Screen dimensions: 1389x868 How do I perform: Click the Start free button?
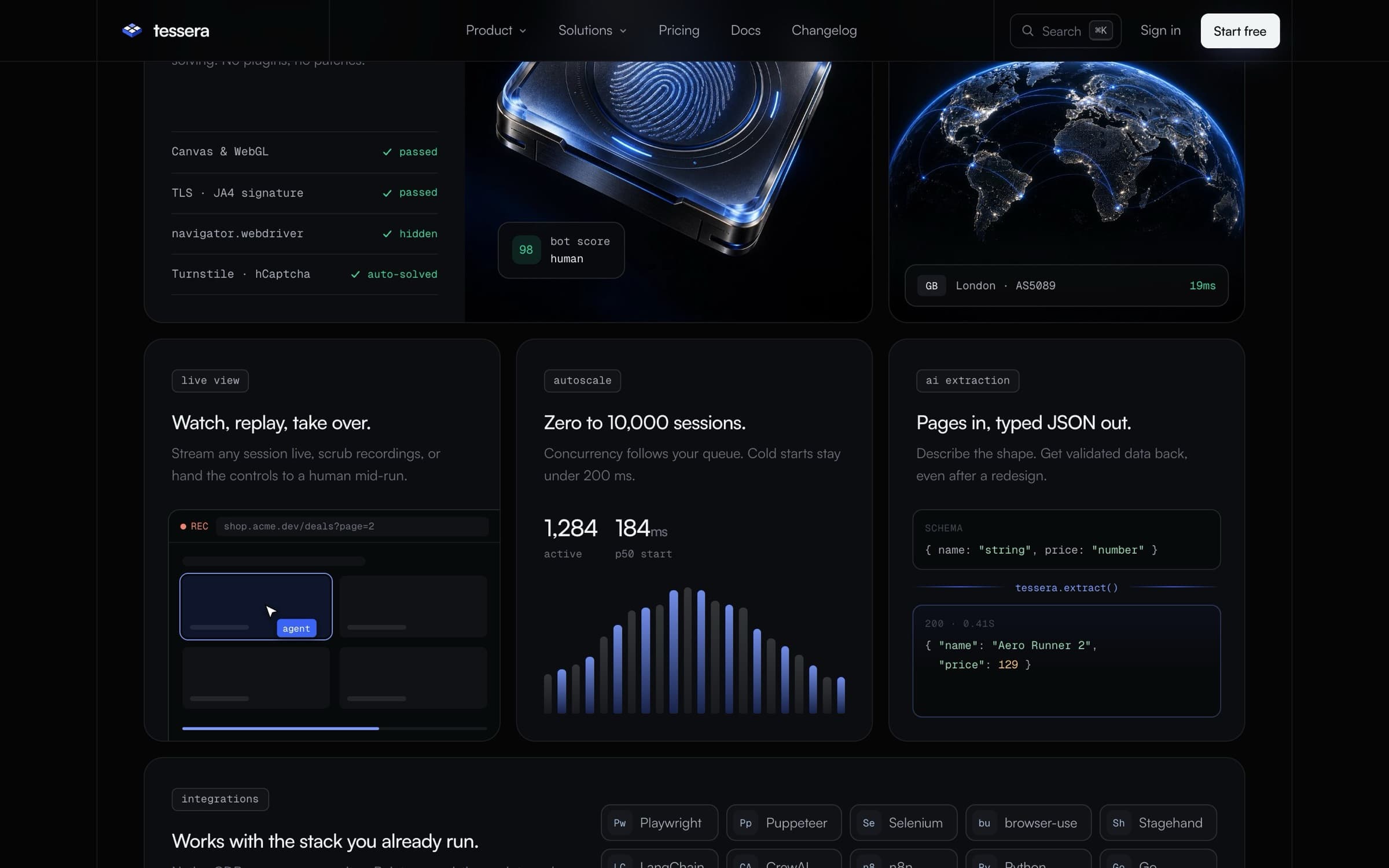pos(1240,31)
